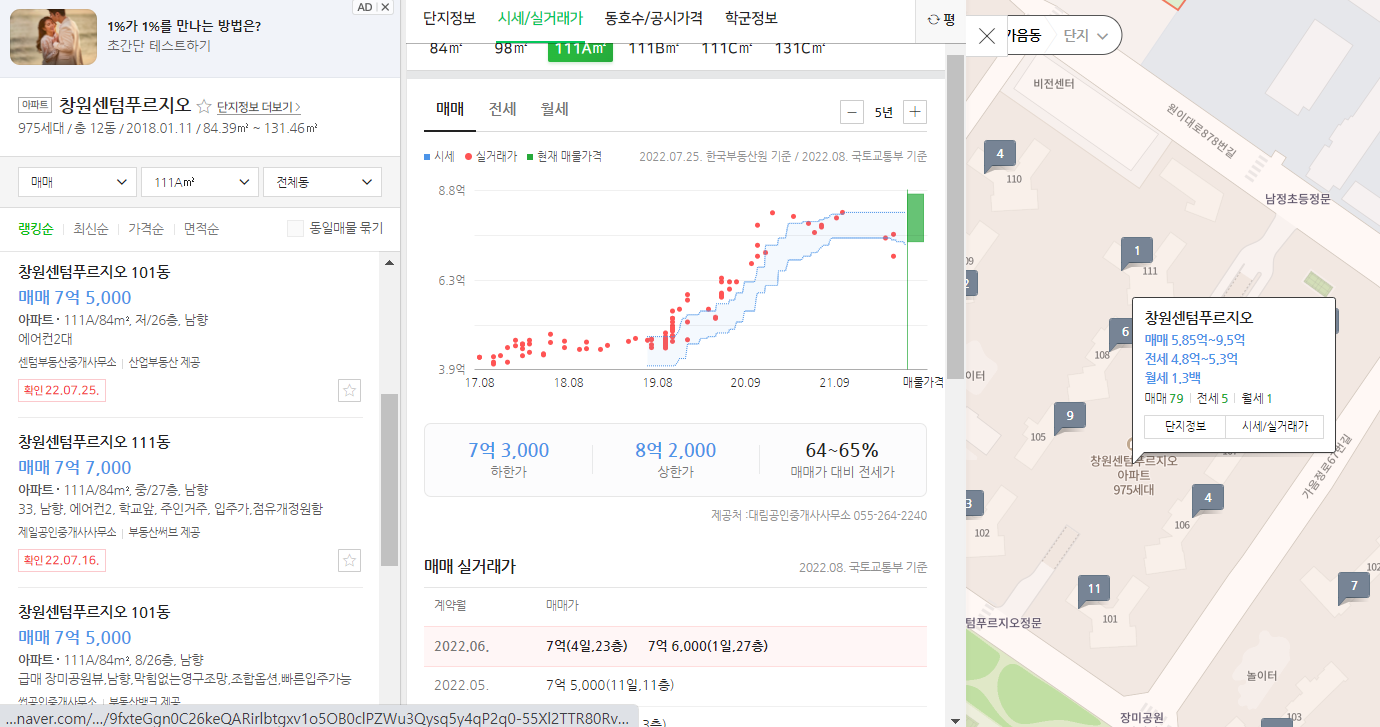This screenshot has width=1380, height=727.
Task: Switch to 학군정보 tab
Action: tap(751, 18)
